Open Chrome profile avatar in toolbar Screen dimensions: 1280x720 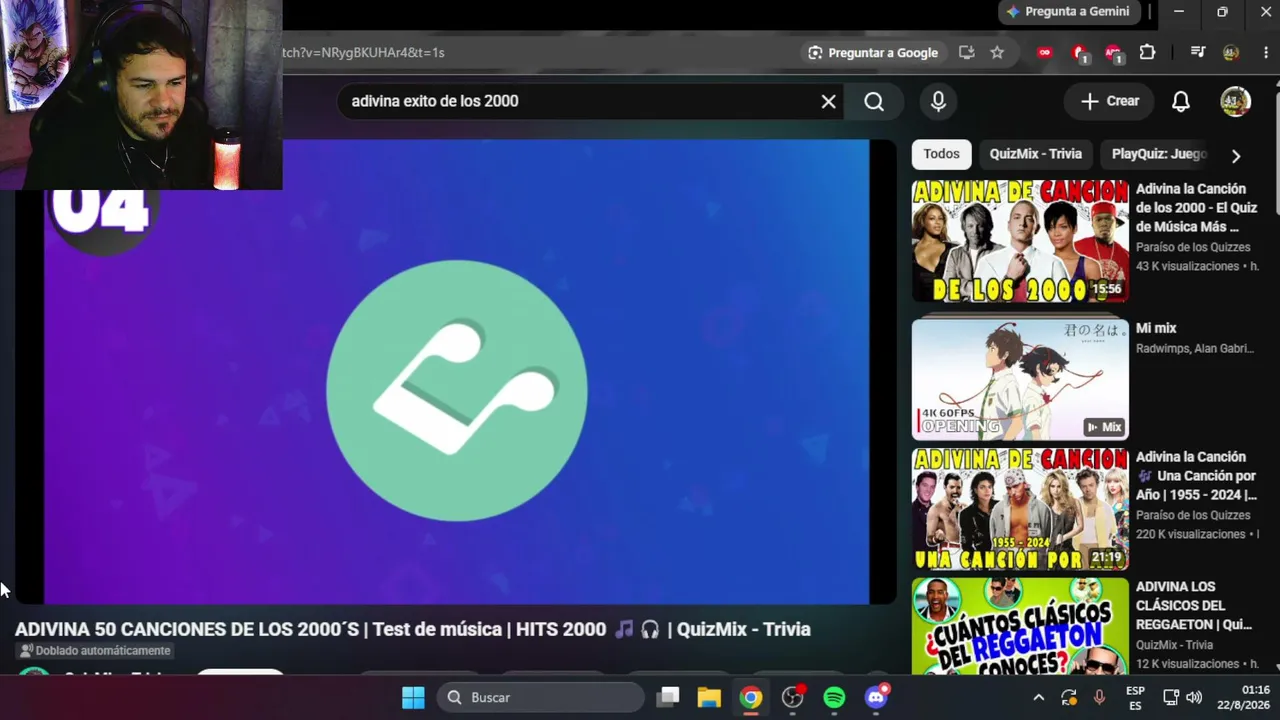pos(1231,53)
